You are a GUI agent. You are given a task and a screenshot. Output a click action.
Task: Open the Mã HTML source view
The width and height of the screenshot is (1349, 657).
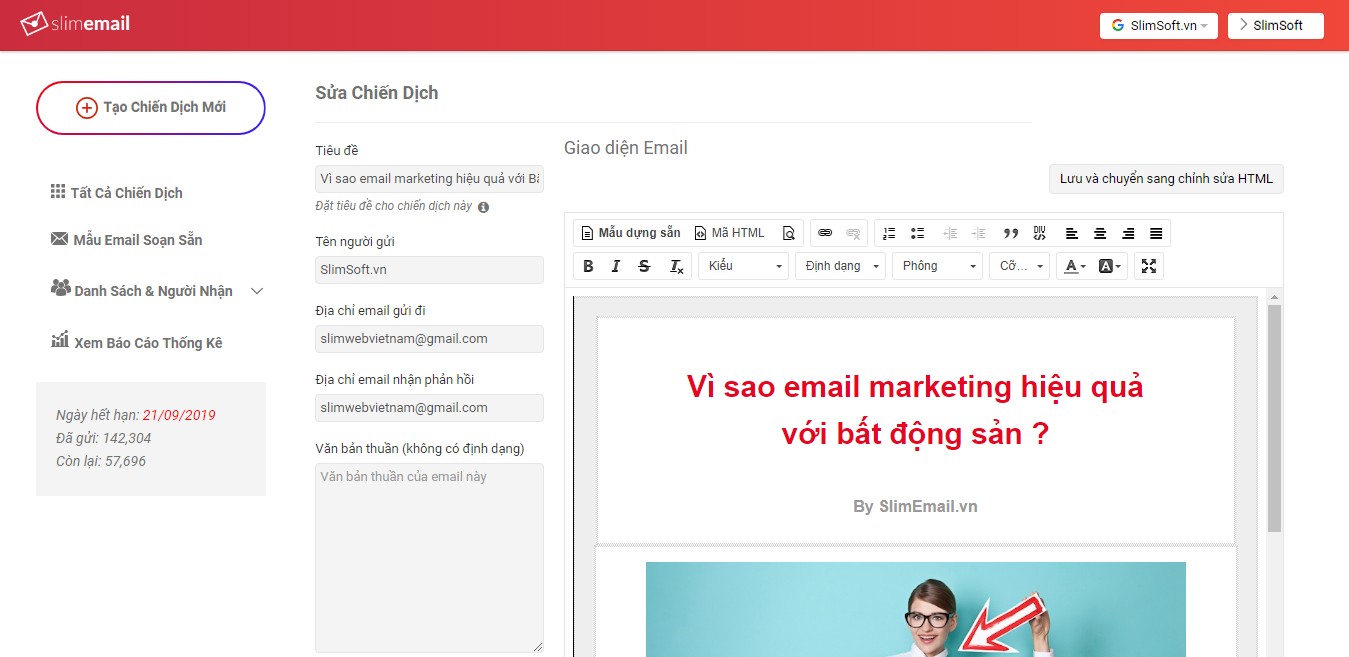tap(733, 232)
